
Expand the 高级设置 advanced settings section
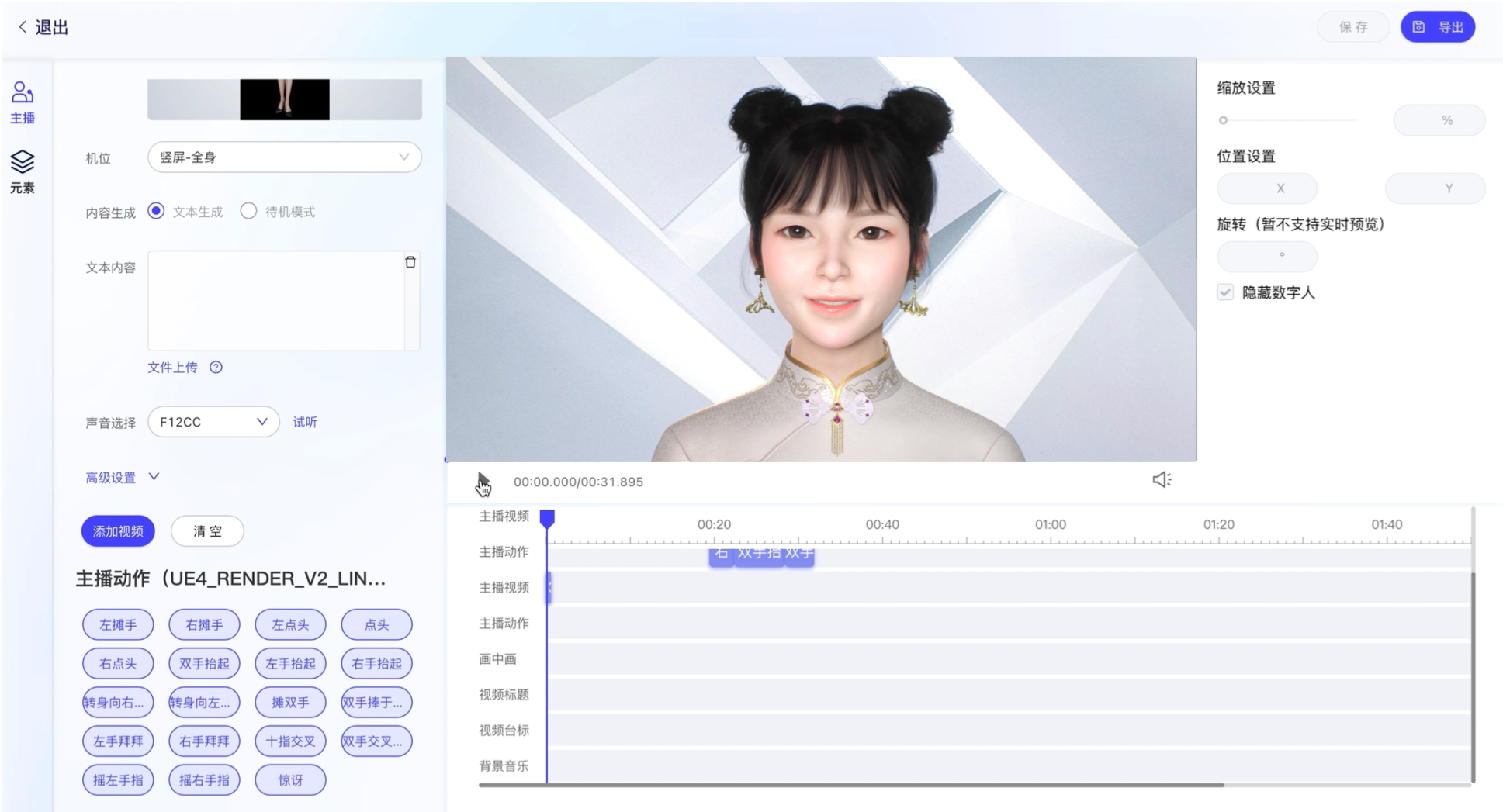[x=122, y=477]
